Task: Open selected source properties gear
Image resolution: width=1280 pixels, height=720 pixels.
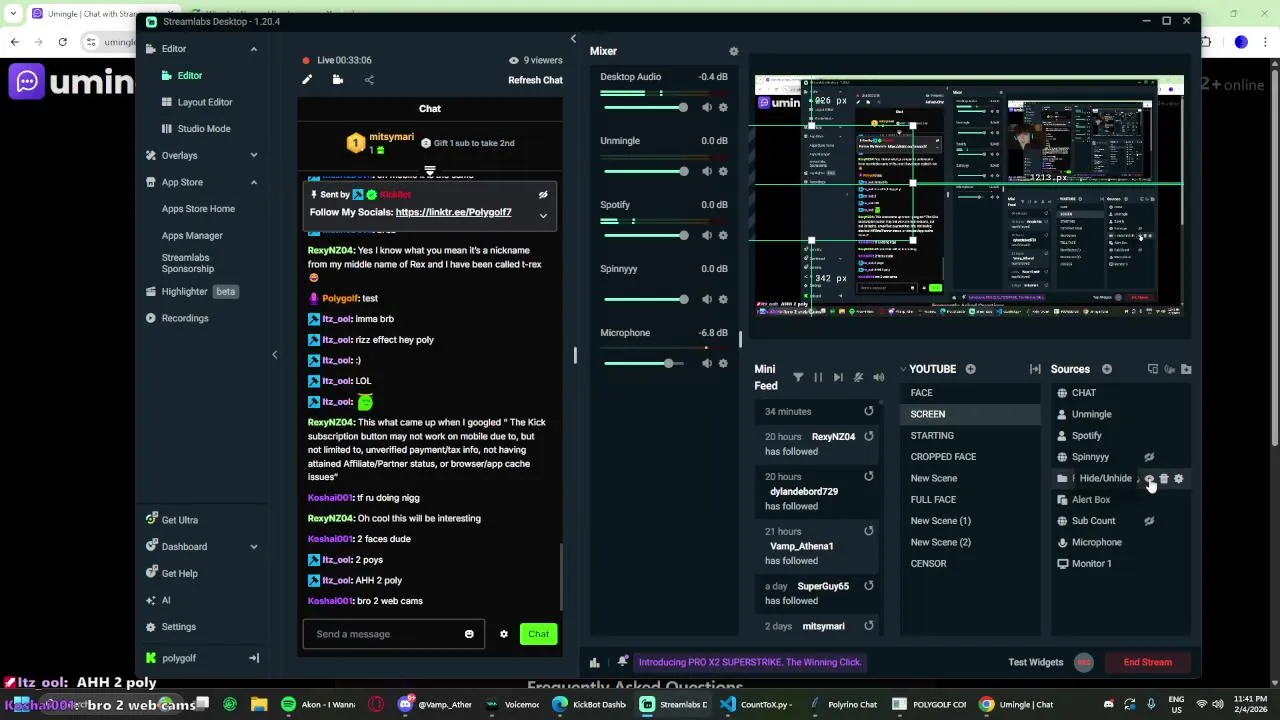Action: pos(1179,479)
